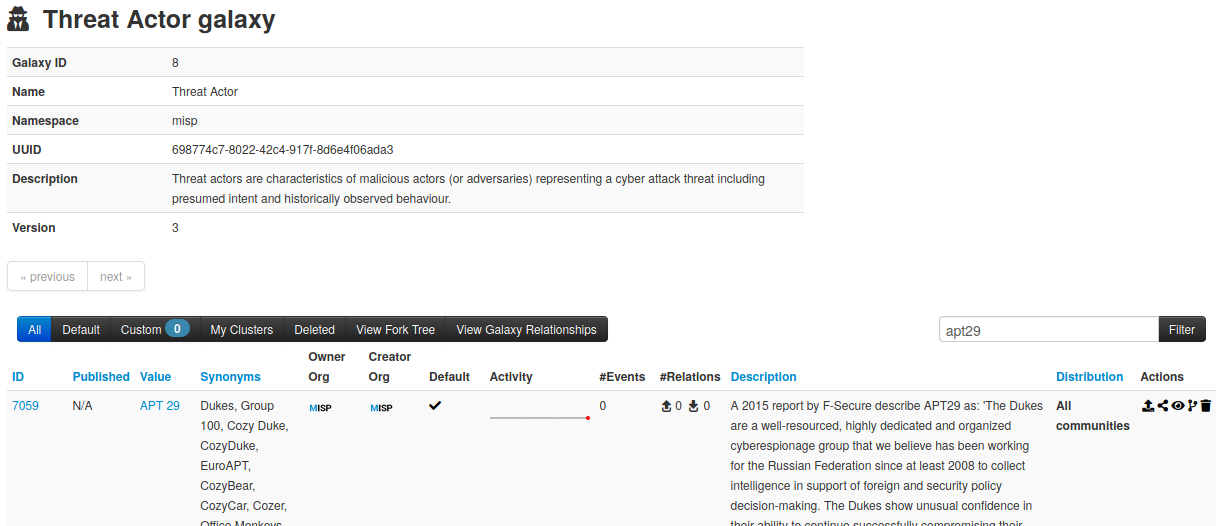Screen dimensions: 1224x526
Task: Click the Creator Org MISP logo
Action: pos(381,408)
